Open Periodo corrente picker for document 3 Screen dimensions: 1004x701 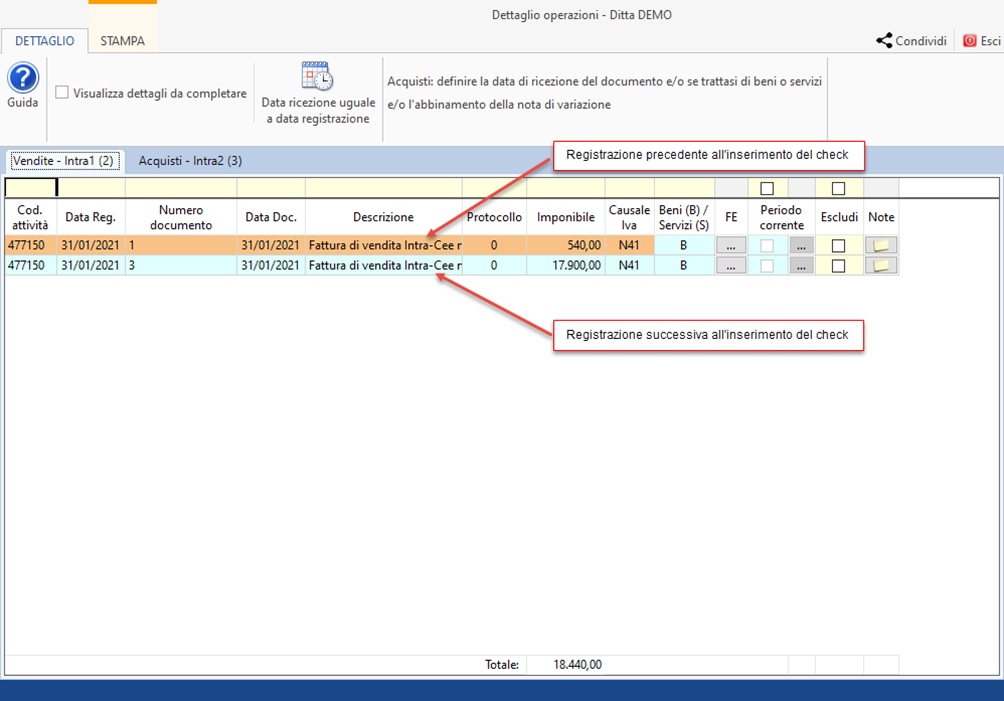(801, 265)
